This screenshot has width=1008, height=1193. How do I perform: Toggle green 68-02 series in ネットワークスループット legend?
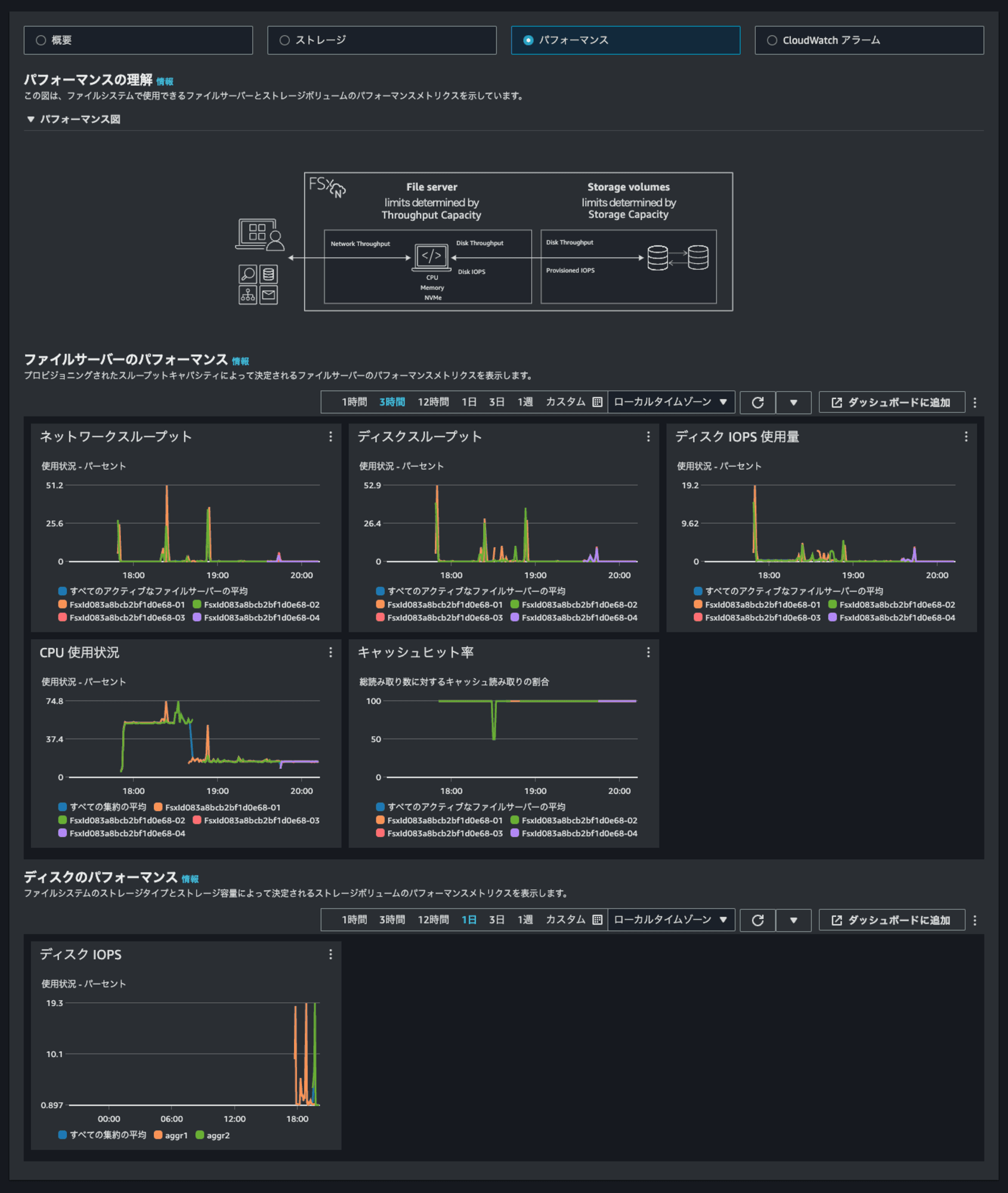(x=256, y=605)
